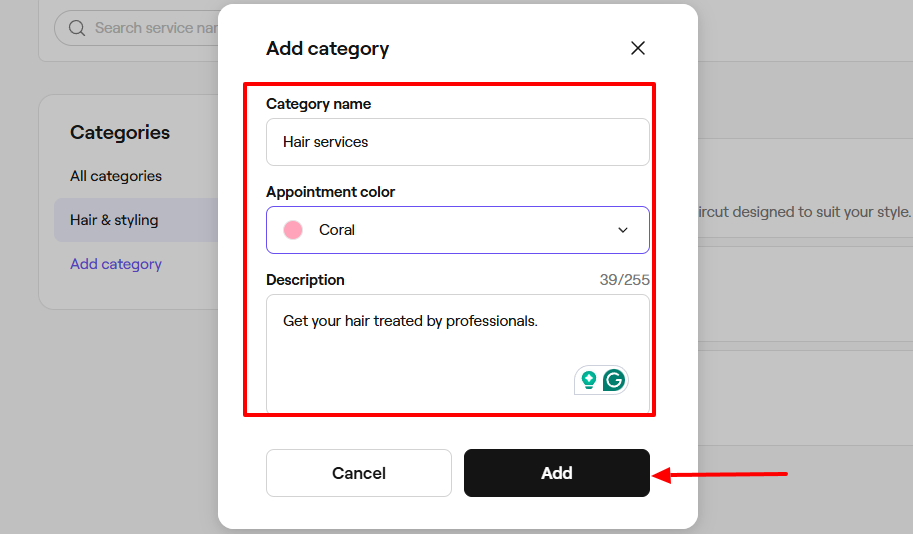The image size is (913, 534).
Task: Expand the Appointment color chevron arrow
Action: [623, 230]
